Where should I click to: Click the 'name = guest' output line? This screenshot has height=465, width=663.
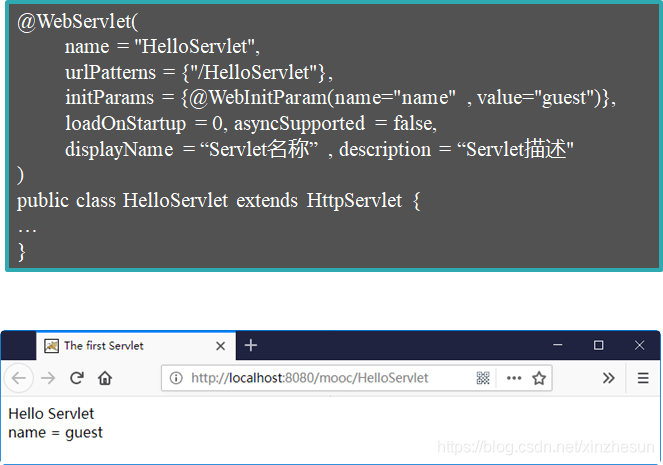click(x=55, y=432)
